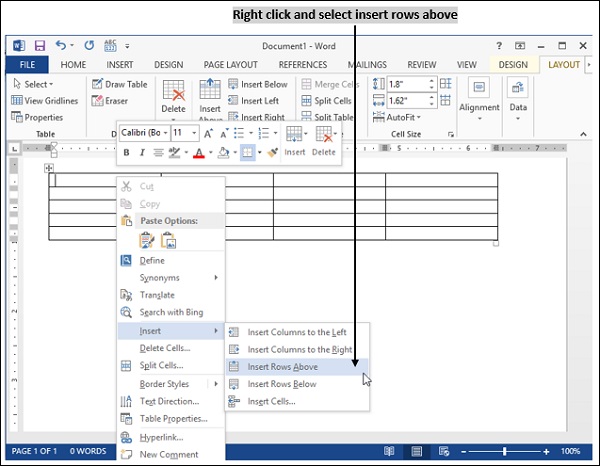Click the Undo arrow in title bar

click(x=62, y=46)
